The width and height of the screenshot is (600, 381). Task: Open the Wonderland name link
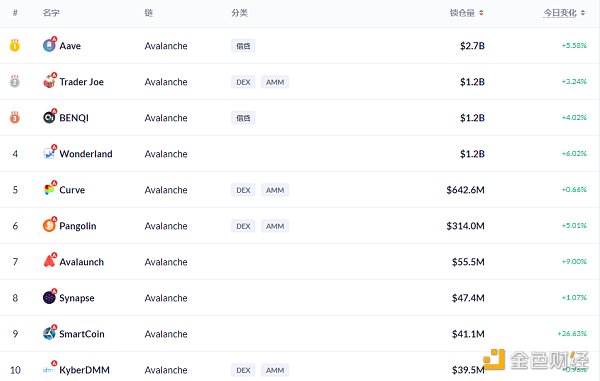pos(86,154)
